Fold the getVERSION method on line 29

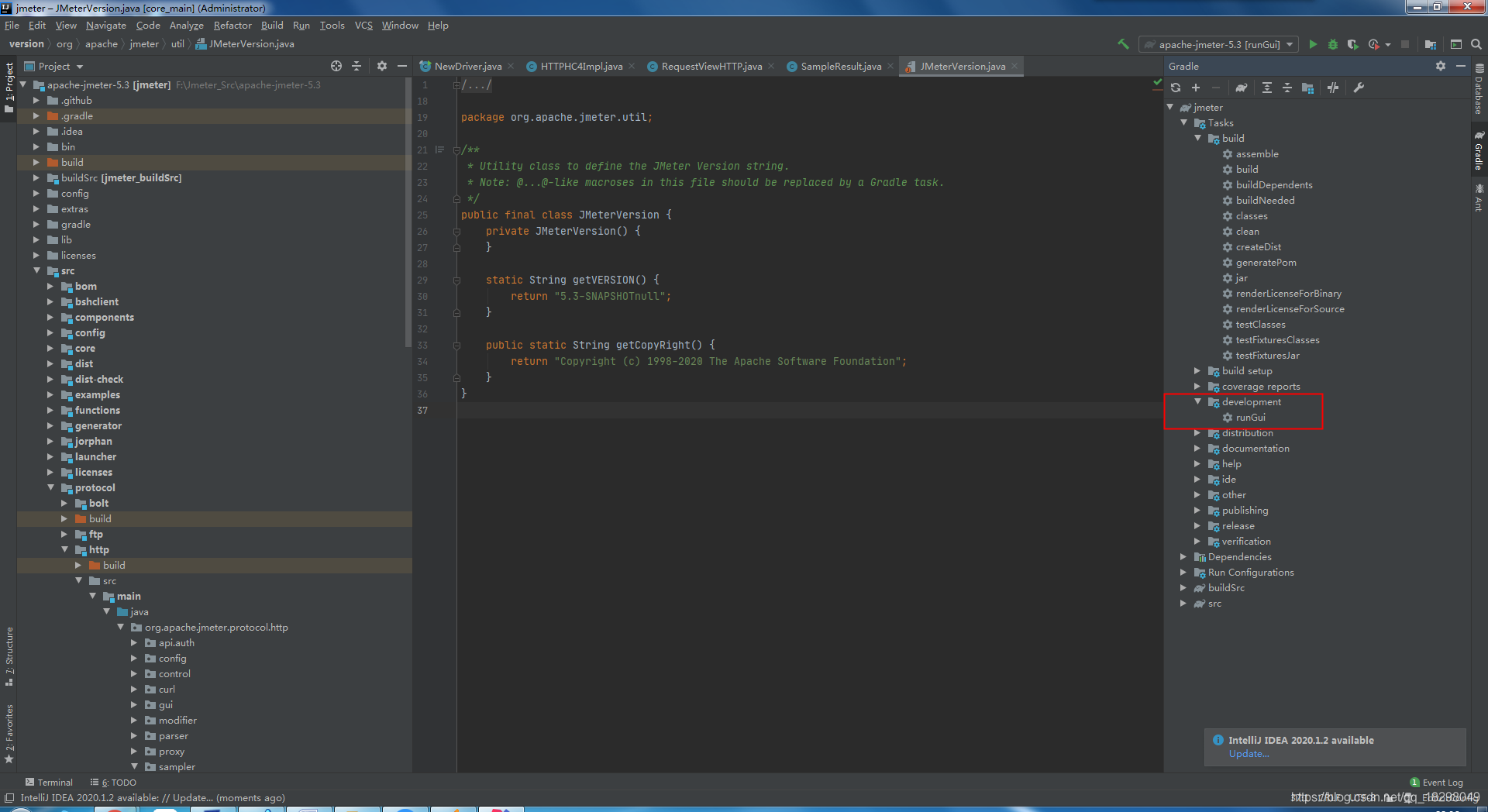456,280
